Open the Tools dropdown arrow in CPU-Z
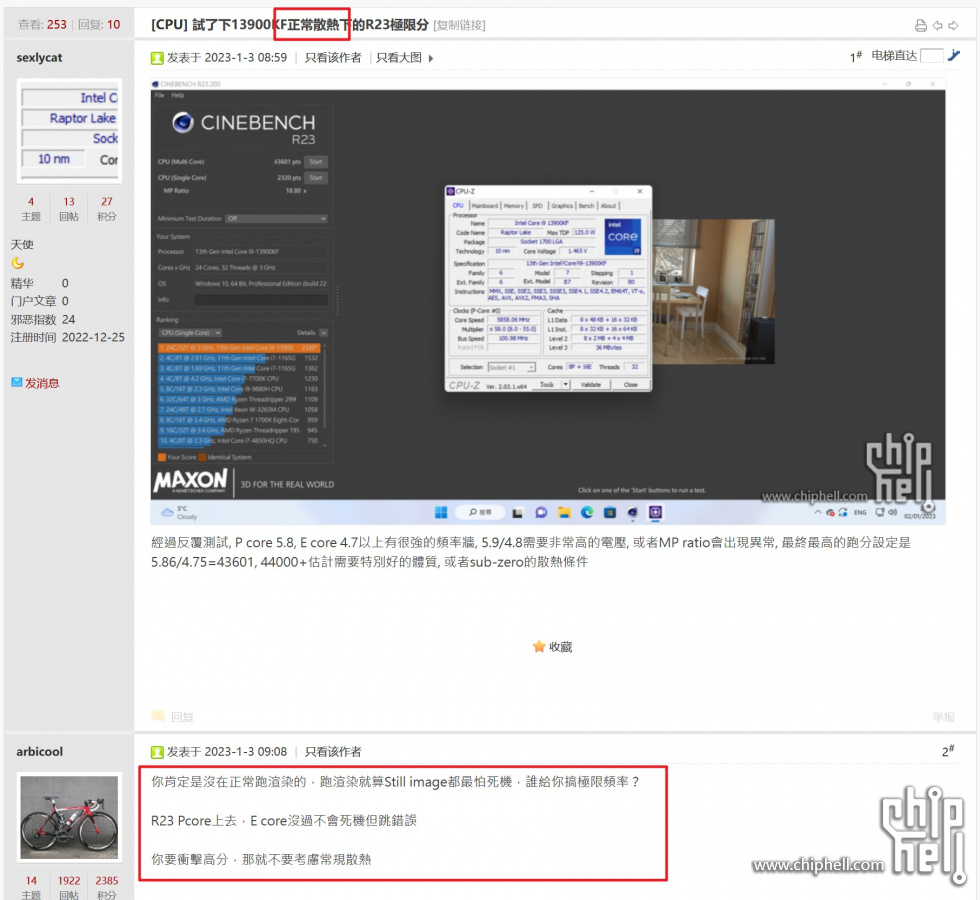This screenshot has width=980, height=900. (565, 384)
